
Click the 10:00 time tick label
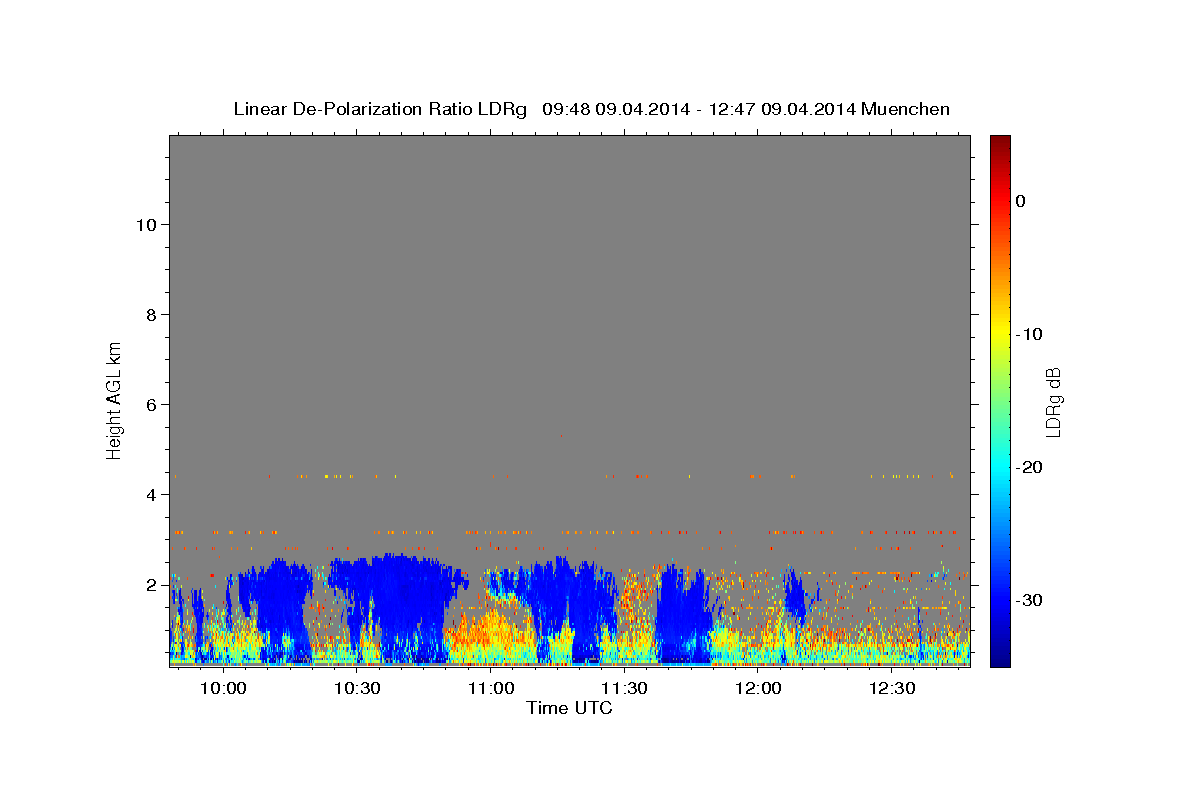click(223, 689)
